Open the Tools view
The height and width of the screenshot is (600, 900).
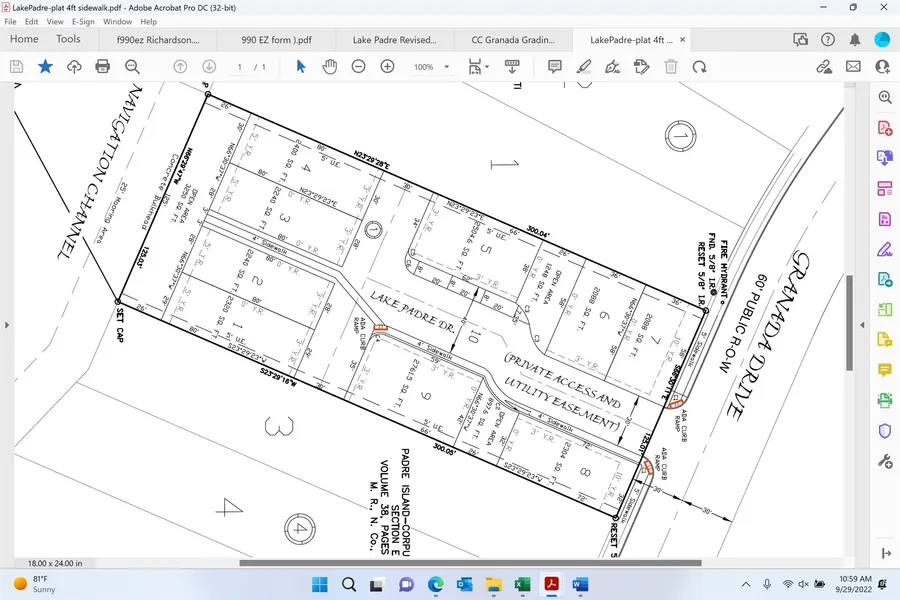tap(68, 39)
